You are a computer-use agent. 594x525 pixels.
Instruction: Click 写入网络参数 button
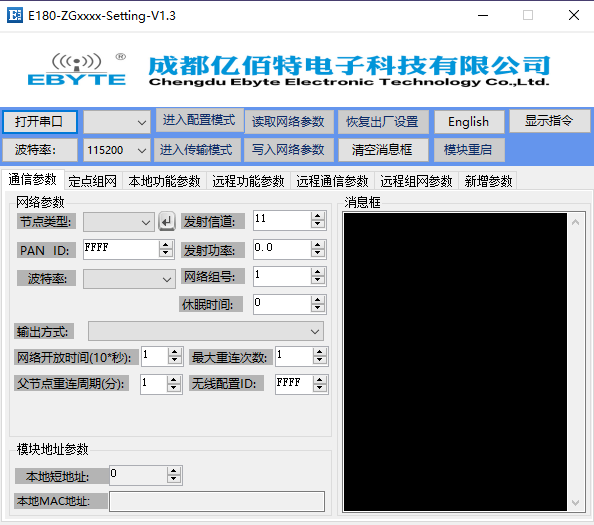pyautogui.click(x=288, y=150)
